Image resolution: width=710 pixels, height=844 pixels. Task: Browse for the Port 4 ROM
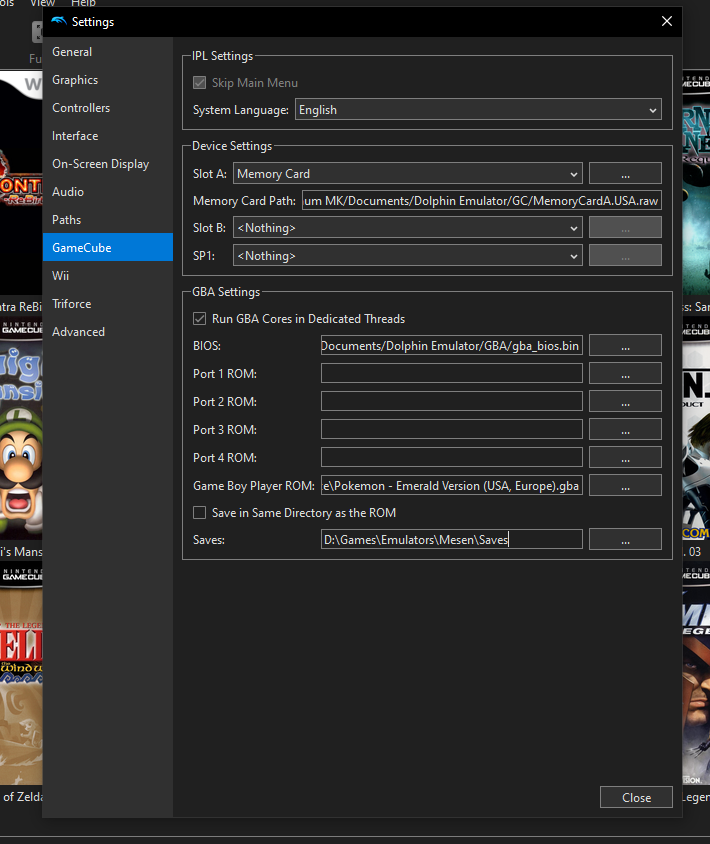625,458
